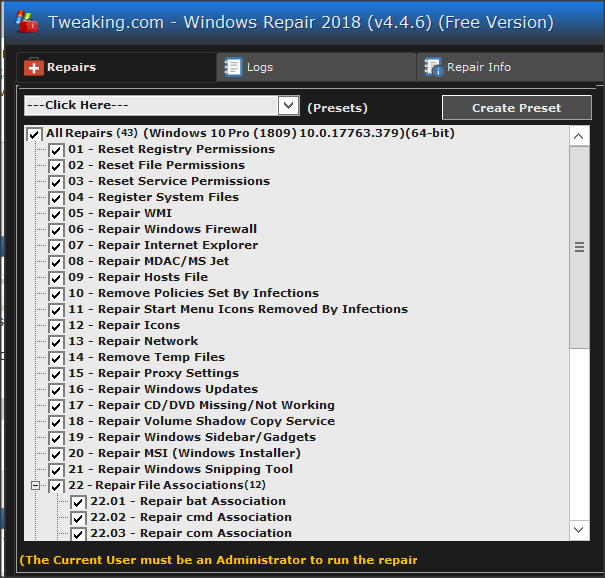Click the scroll down arrow of repairs list
Screen dimensions: 605x578
[578, 530]
